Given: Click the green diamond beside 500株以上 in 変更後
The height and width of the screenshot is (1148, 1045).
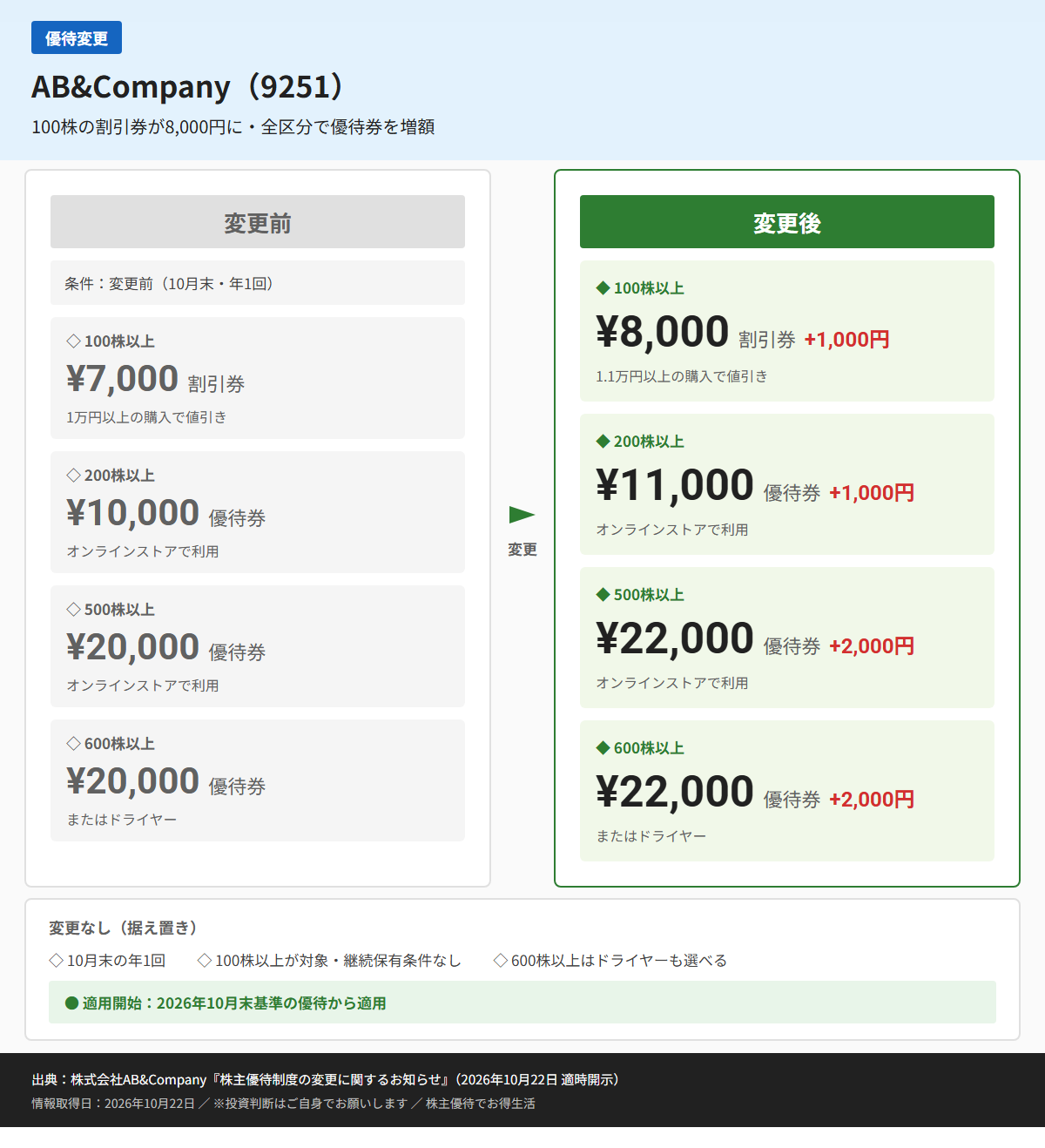Looking at the screenshot, I should tap(603, 595).
